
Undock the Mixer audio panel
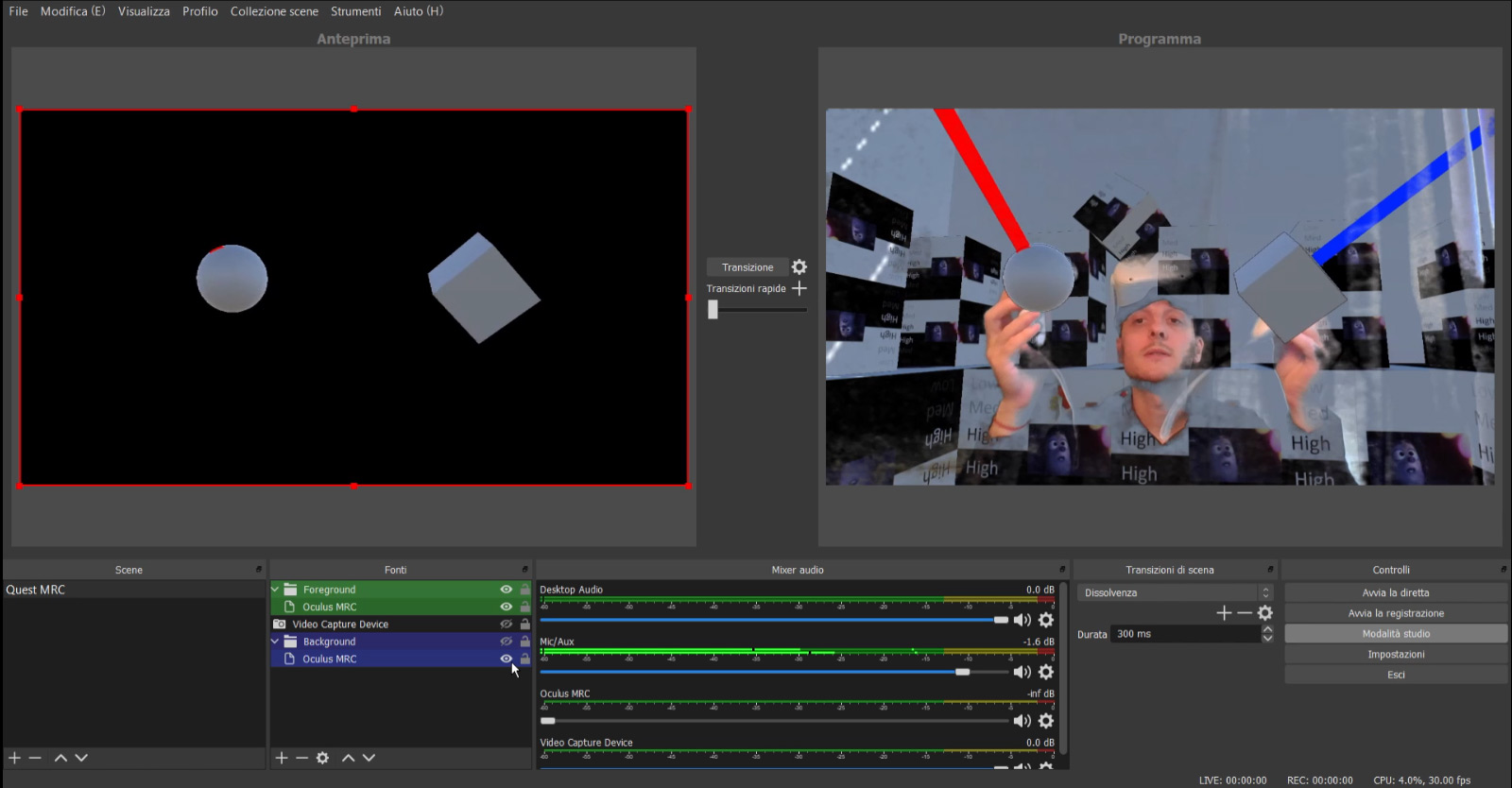click(x=1062, y=570)
